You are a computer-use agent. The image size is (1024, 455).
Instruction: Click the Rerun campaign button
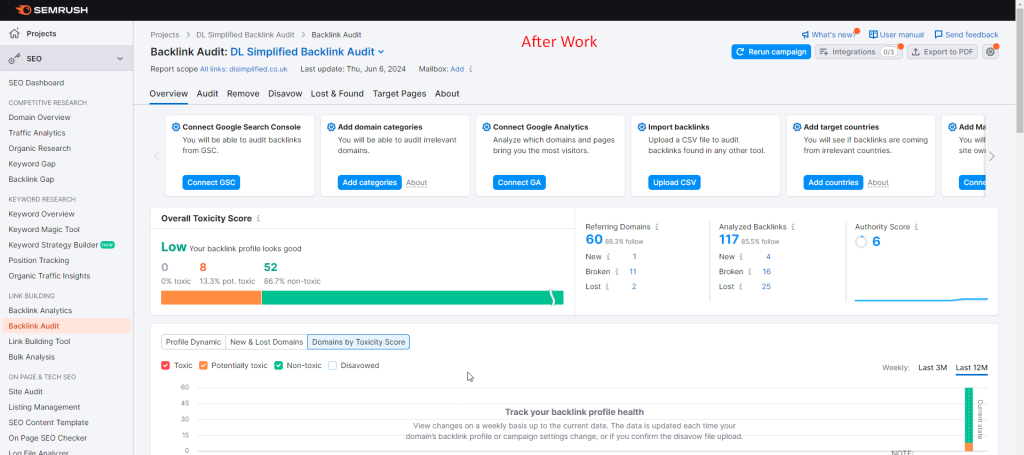tap(770, 52)
